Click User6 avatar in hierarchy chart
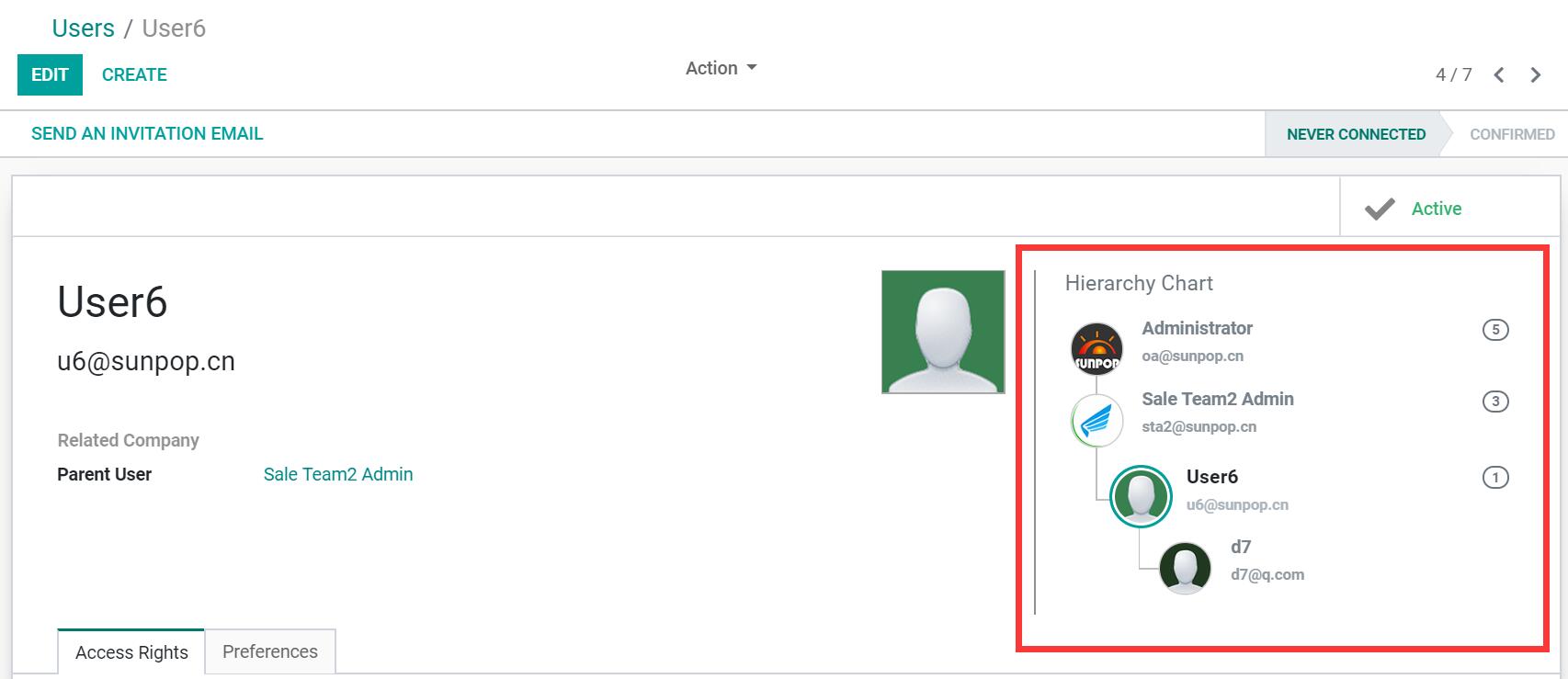This screenshot has width=1568, height=679. click(x=1141, y=496)
